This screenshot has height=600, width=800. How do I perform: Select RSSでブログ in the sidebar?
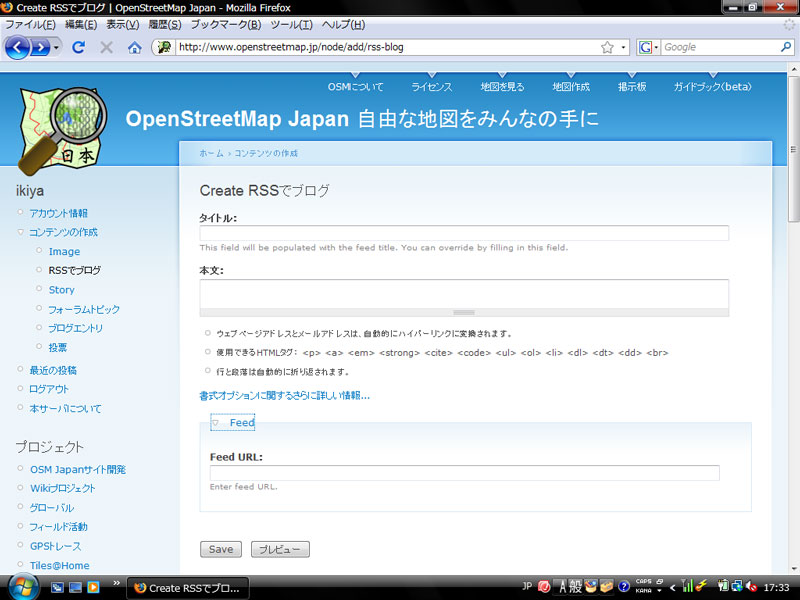[74, 270]
